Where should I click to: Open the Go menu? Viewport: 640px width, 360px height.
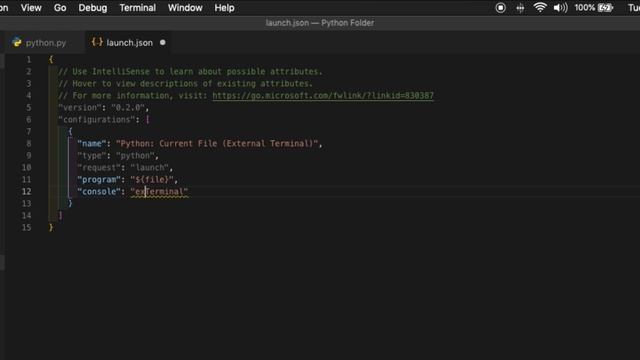pyautogui.click(x=60, y=8)
